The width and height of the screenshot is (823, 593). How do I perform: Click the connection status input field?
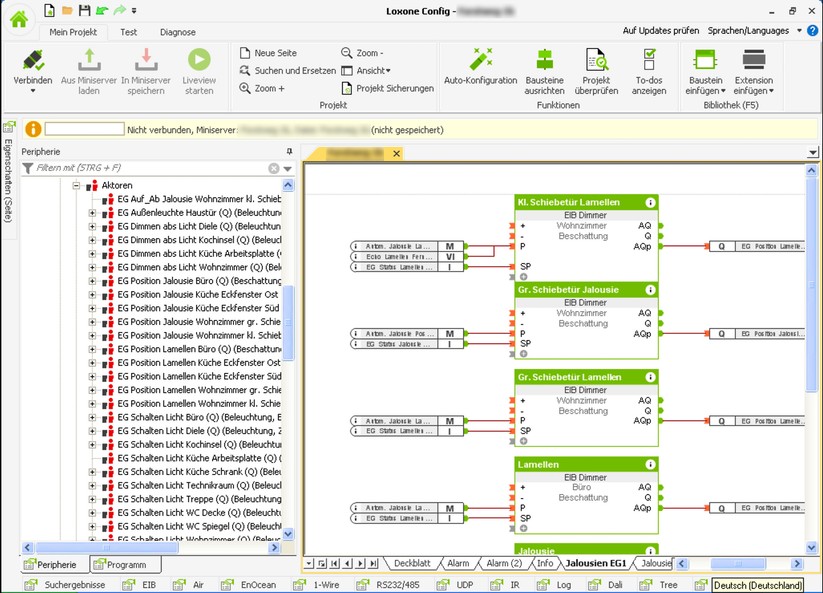click(85, 129)
